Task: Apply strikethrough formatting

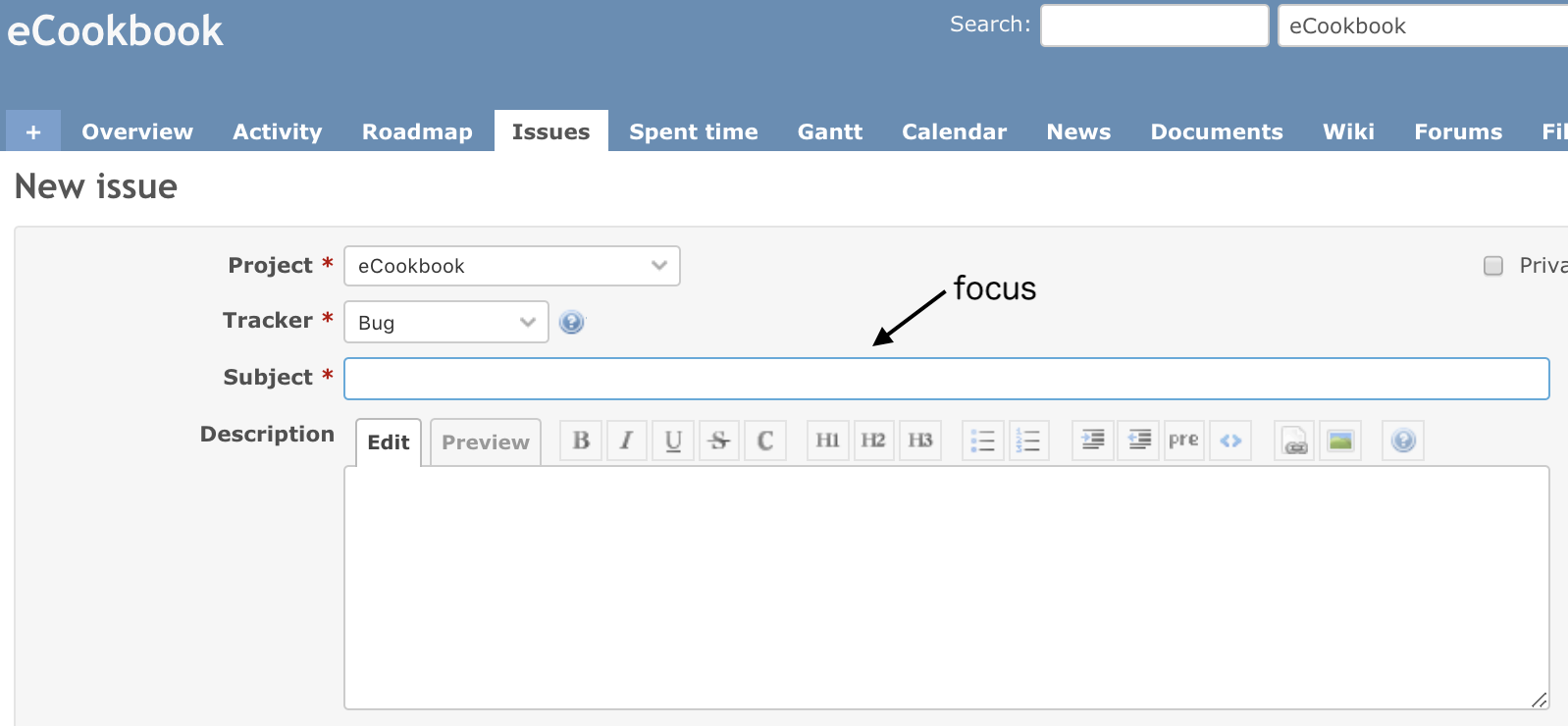Action: 719,441
